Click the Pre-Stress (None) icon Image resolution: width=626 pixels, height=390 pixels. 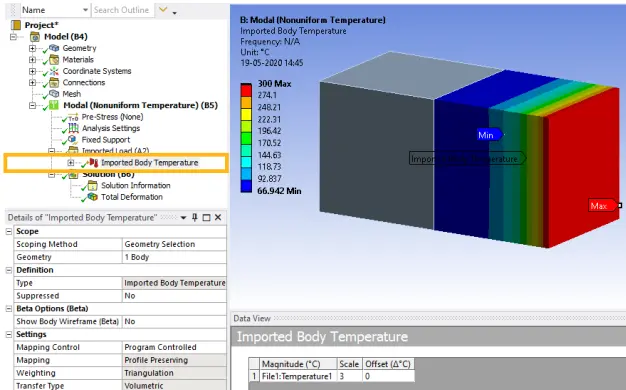(x=73, y=117)
